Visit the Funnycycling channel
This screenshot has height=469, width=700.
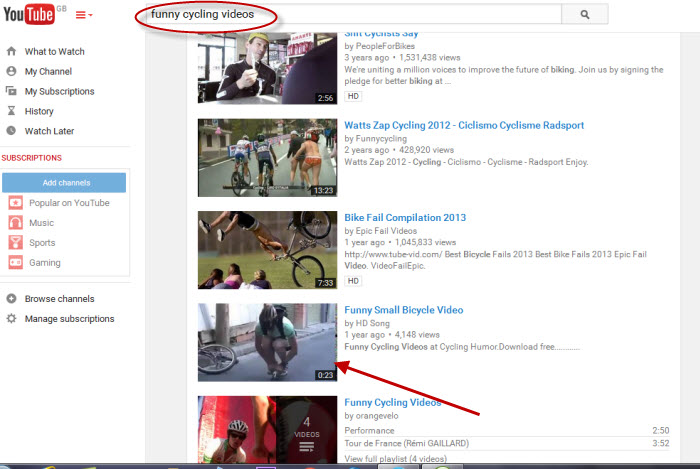click(x=381, y=139)
